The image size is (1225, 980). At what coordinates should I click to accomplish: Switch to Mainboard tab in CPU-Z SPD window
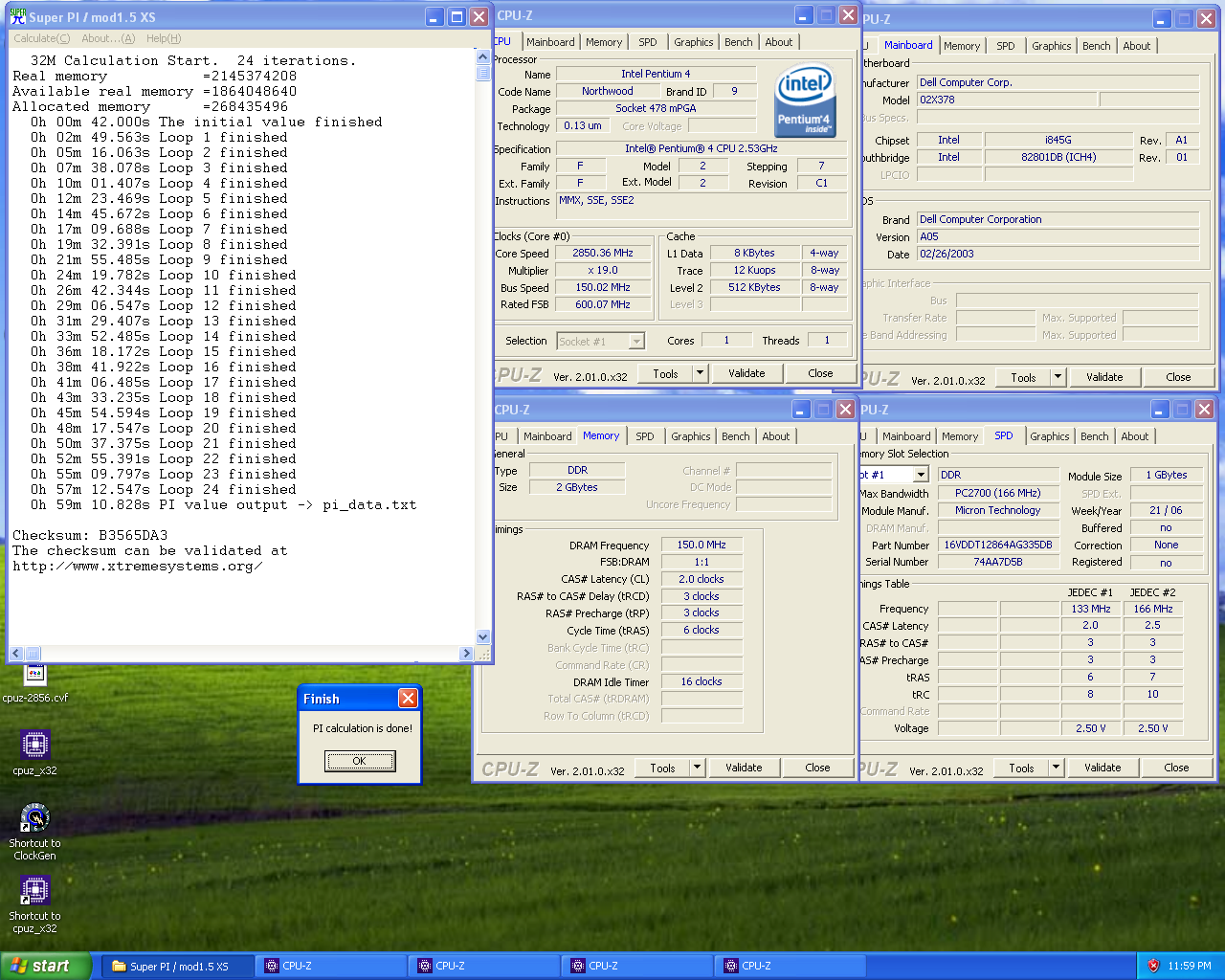906,436
